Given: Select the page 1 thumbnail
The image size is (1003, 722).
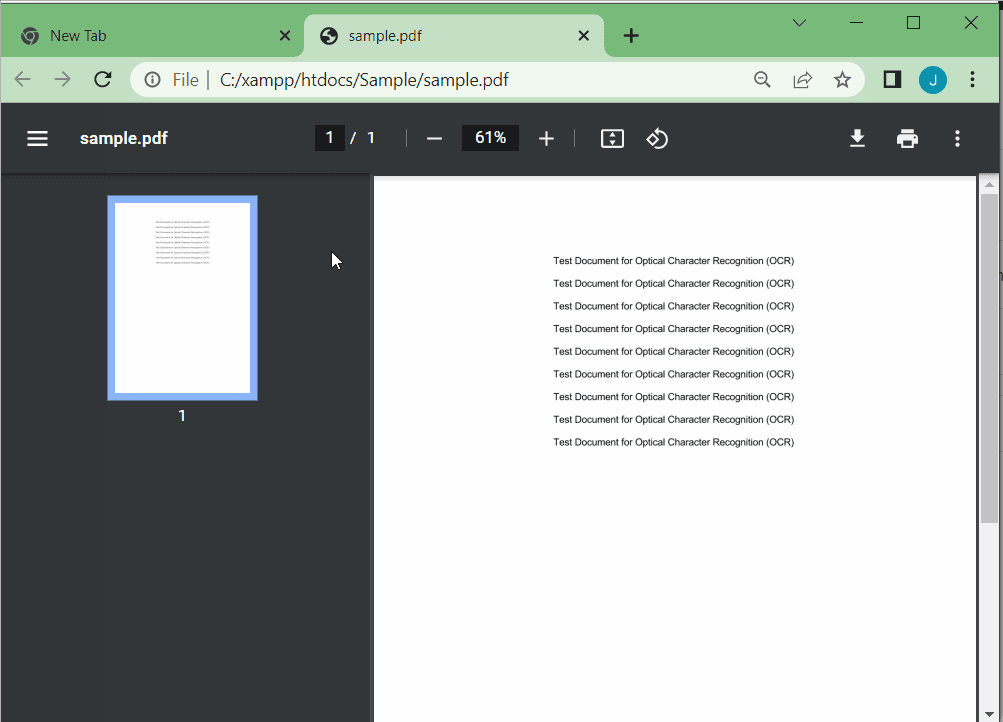Looking at the screenshot, I should 182,297.
